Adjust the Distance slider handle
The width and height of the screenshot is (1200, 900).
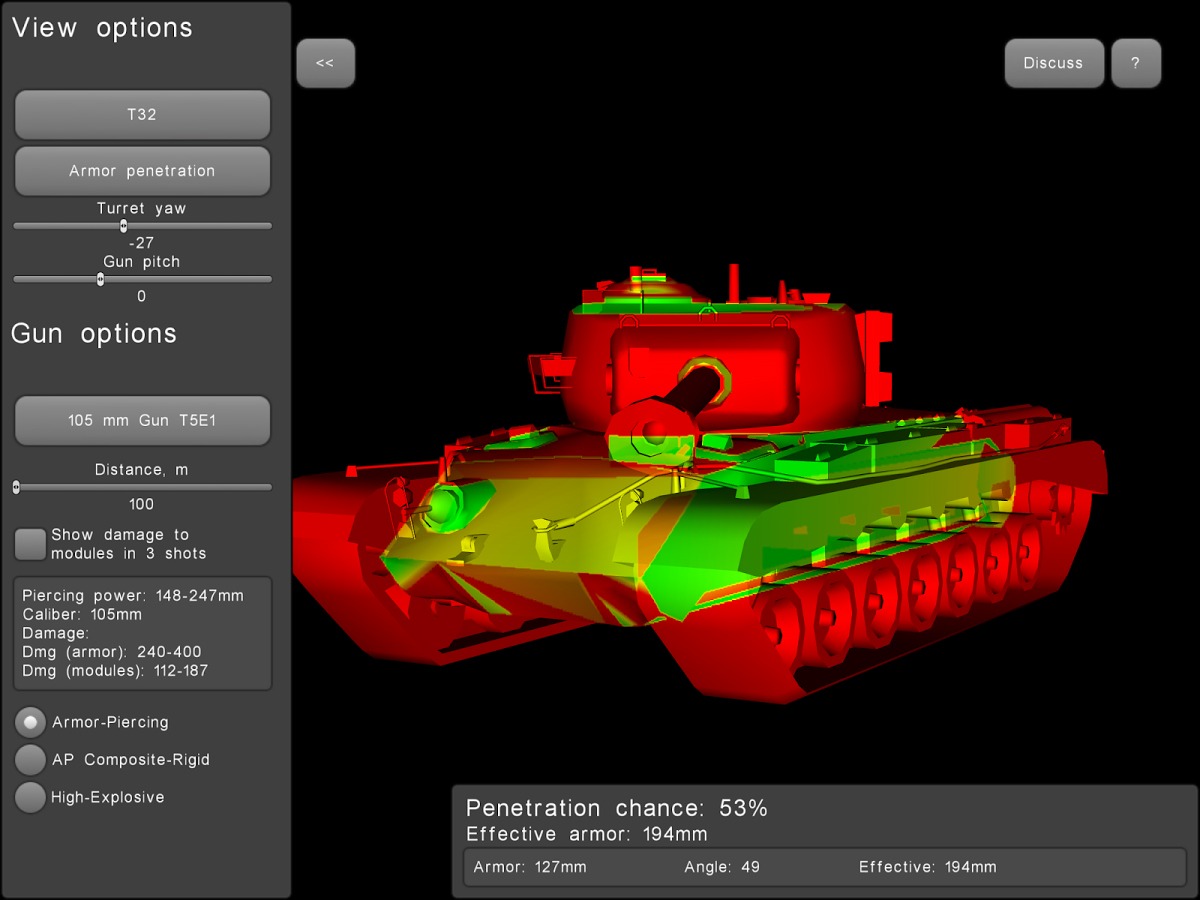[16, 487]
